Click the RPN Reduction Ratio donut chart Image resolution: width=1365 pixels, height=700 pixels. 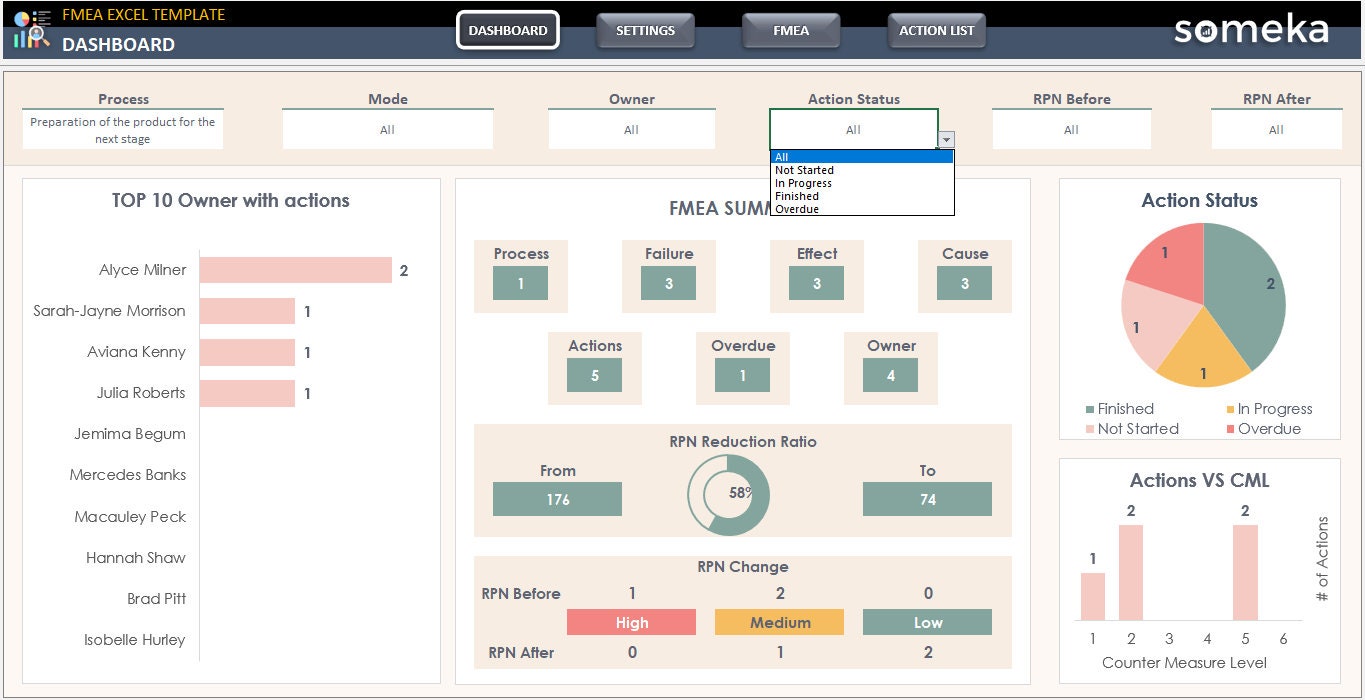click(x=727, y=493)
